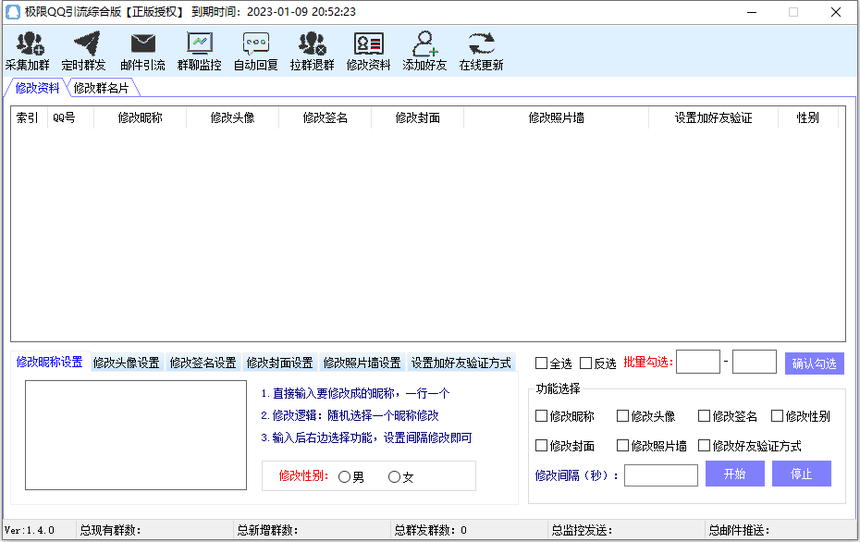Click the 确认勾选 button
This screenshot has height=542, width=860.
[x=814, y=363]
